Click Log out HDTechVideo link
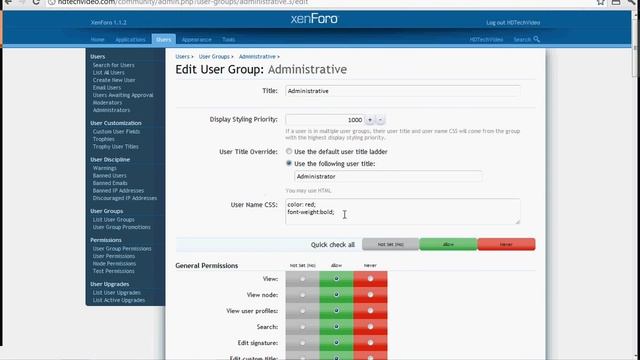The width and height of the screenshot is (640, 360). 513,23
